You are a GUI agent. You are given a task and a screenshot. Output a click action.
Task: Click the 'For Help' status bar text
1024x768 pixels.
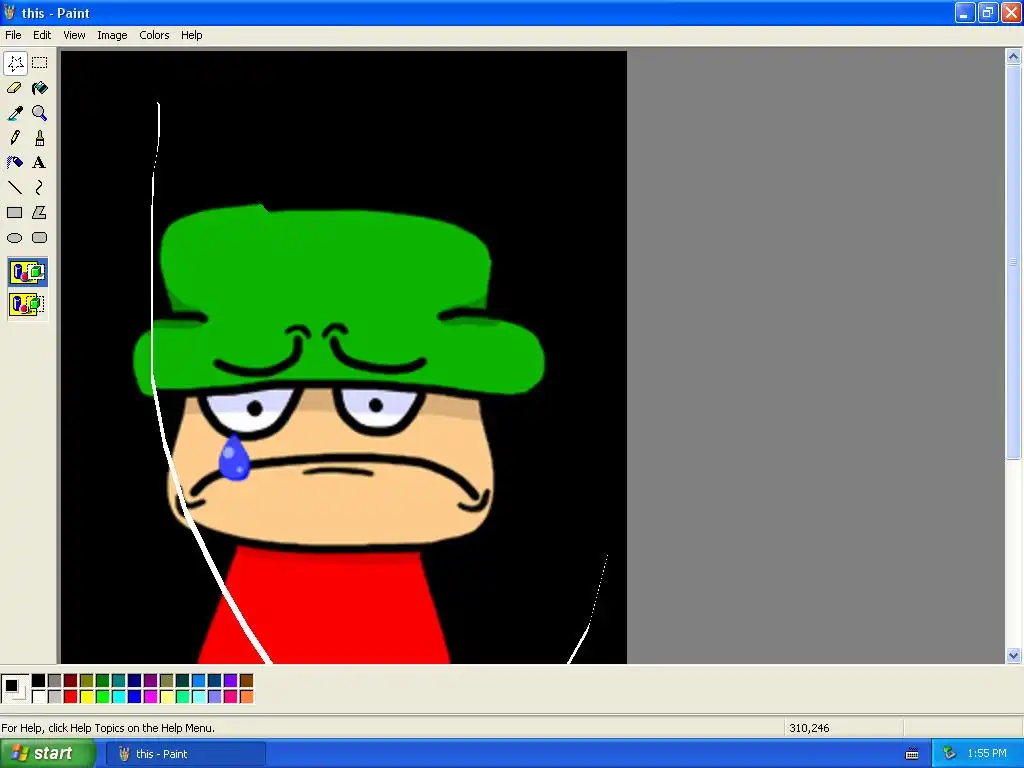(108, 728)
